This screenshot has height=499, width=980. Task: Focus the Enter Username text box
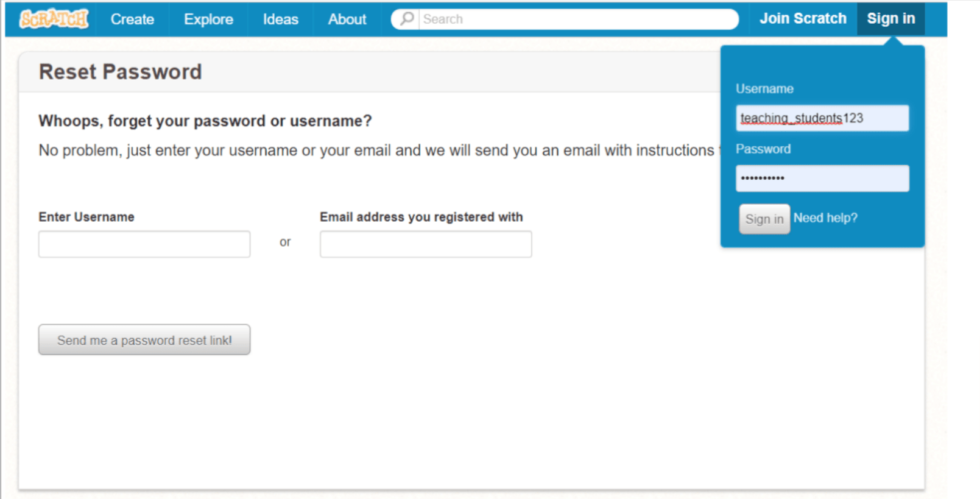pos(144,244)
